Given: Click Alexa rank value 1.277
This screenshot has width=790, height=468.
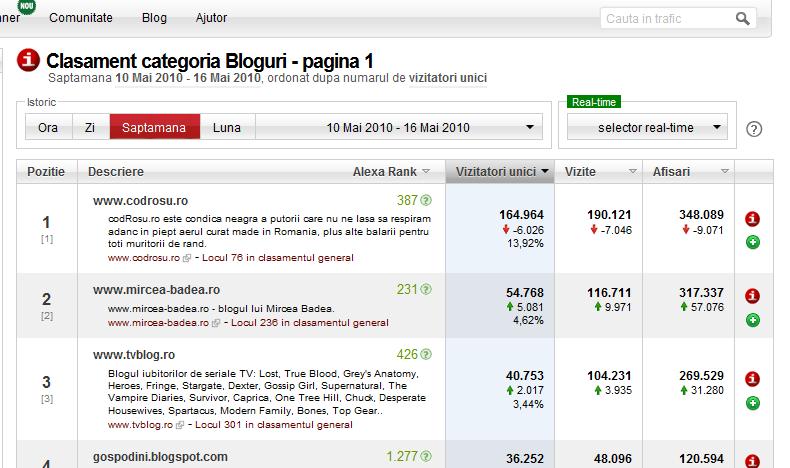Looking at the screenshot, I should (x=402, y=456).
